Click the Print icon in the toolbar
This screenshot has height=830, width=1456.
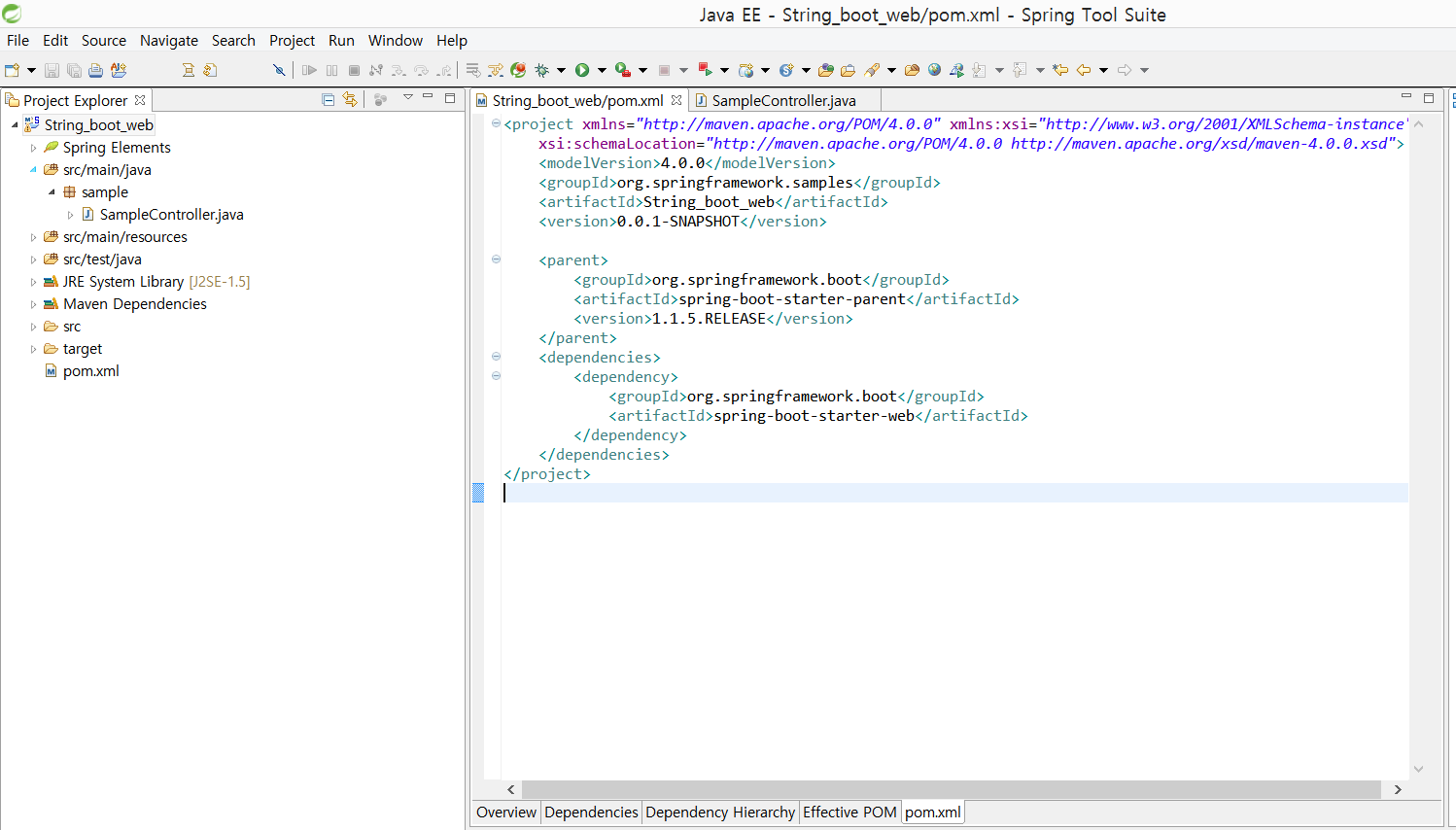tap(95, 70)
